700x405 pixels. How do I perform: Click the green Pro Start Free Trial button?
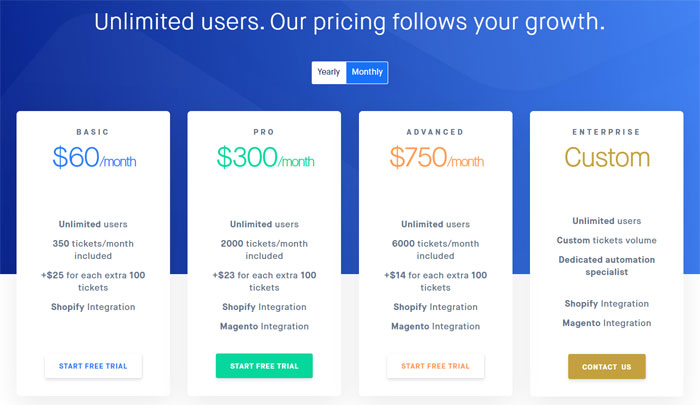click(264, 366)
